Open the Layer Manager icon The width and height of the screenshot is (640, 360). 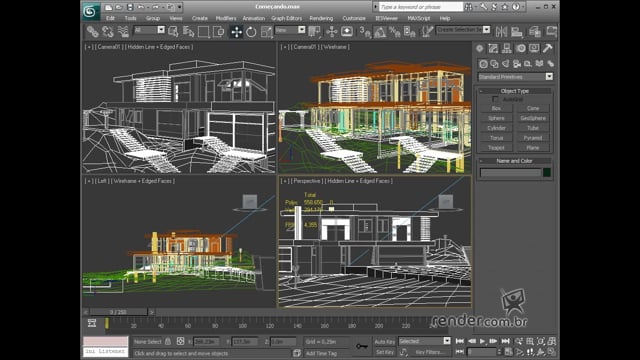tap(535, 31)
